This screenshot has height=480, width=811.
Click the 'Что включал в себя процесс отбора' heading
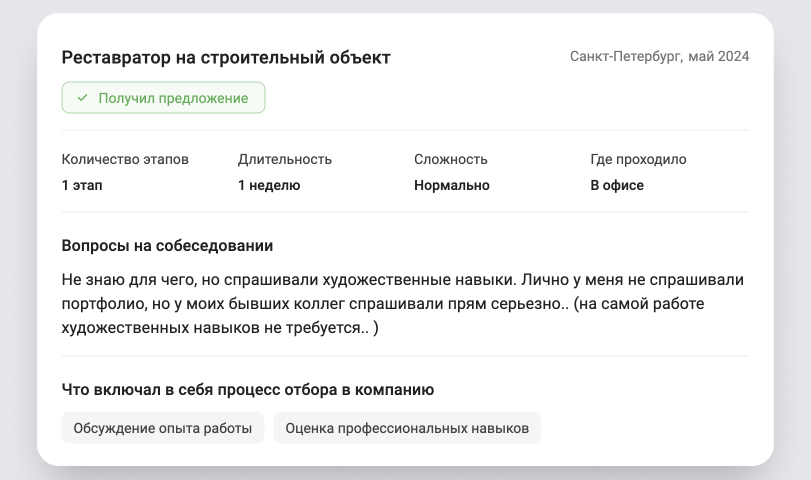(x=248, y=389)
